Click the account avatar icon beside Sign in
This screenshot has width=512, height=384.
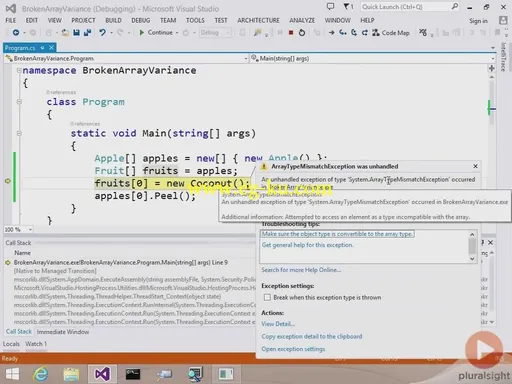pos(503,20)
